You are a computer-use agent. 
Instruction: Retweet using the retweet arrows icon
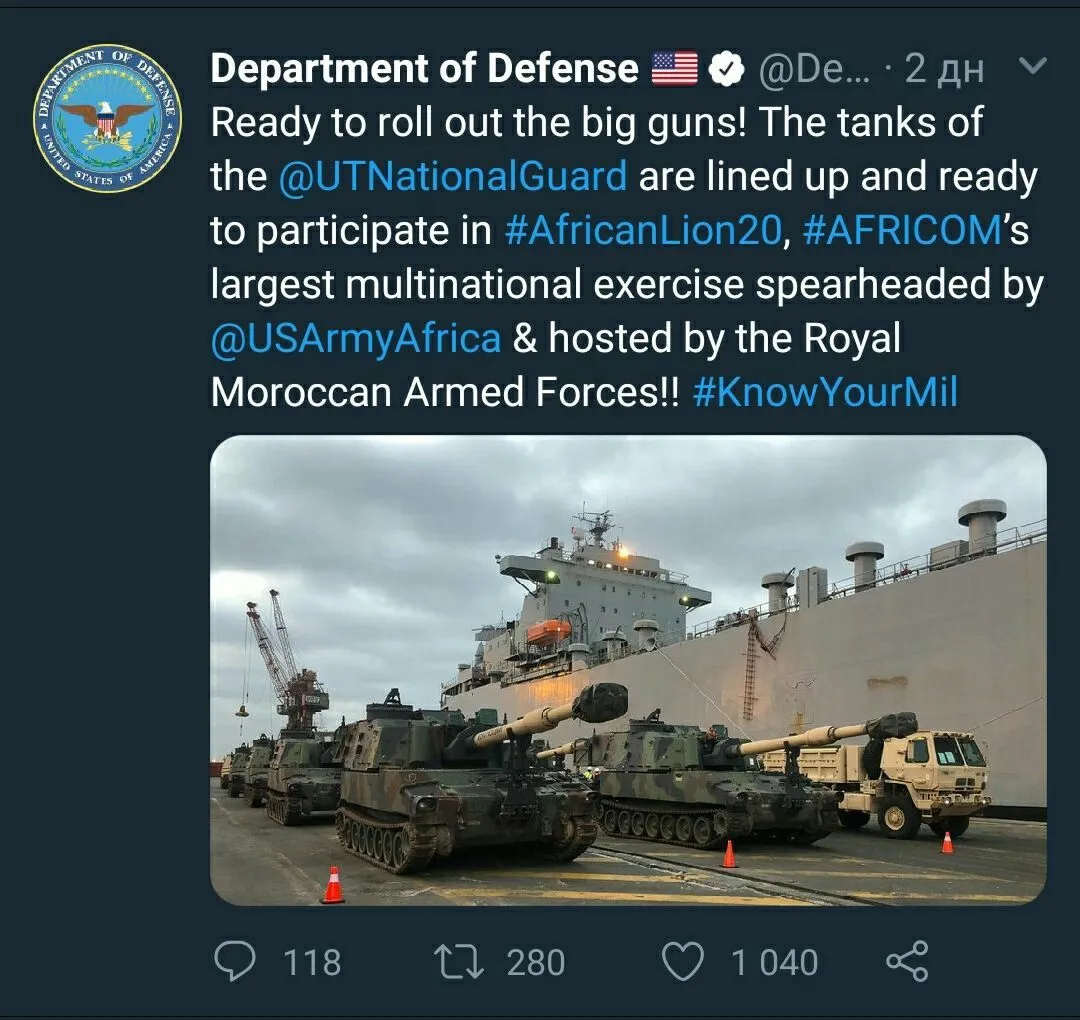pyautogui.click(x=459, y=962)
